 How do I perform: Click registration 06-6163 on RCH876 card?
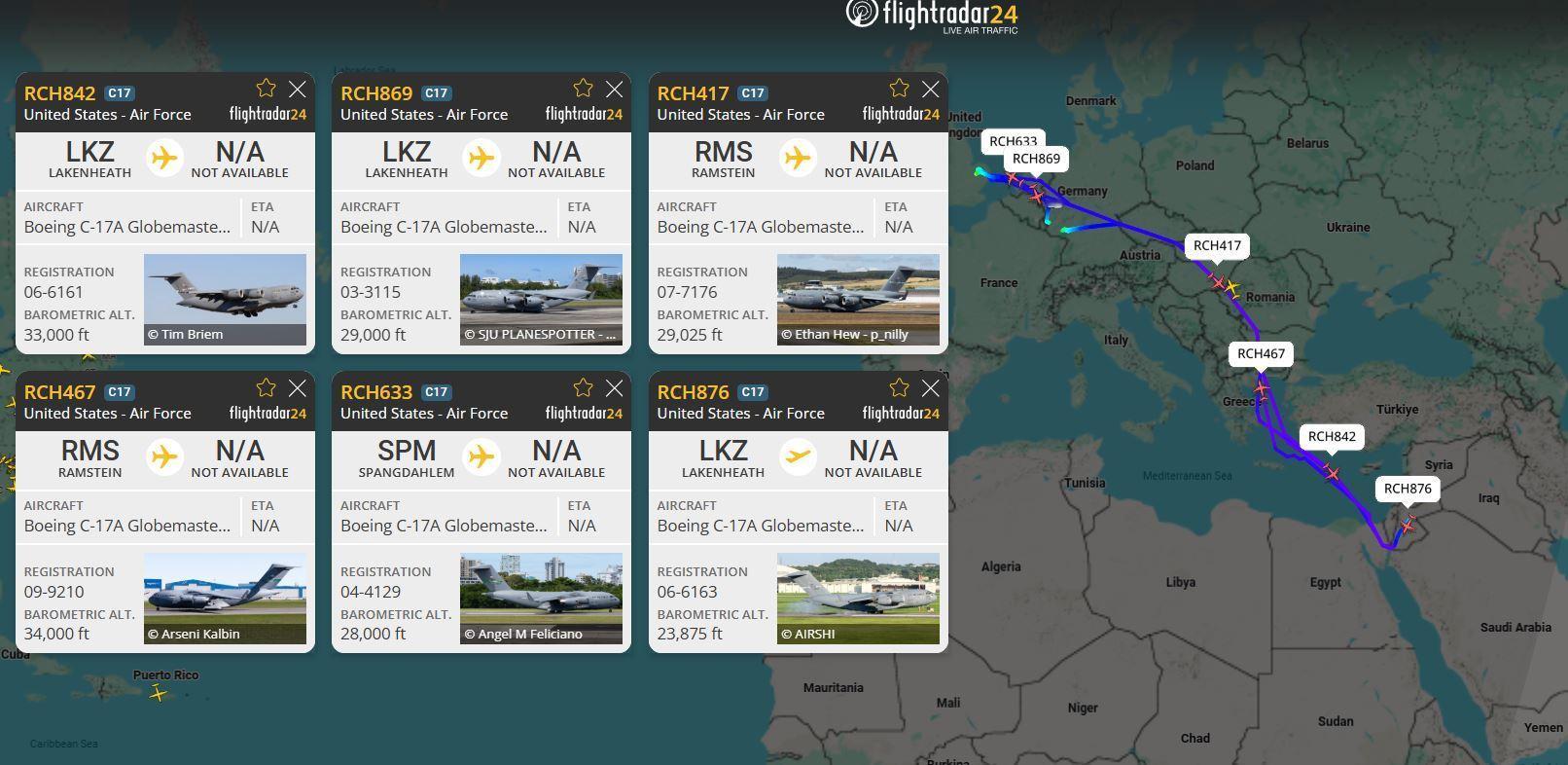coord(687,592)
